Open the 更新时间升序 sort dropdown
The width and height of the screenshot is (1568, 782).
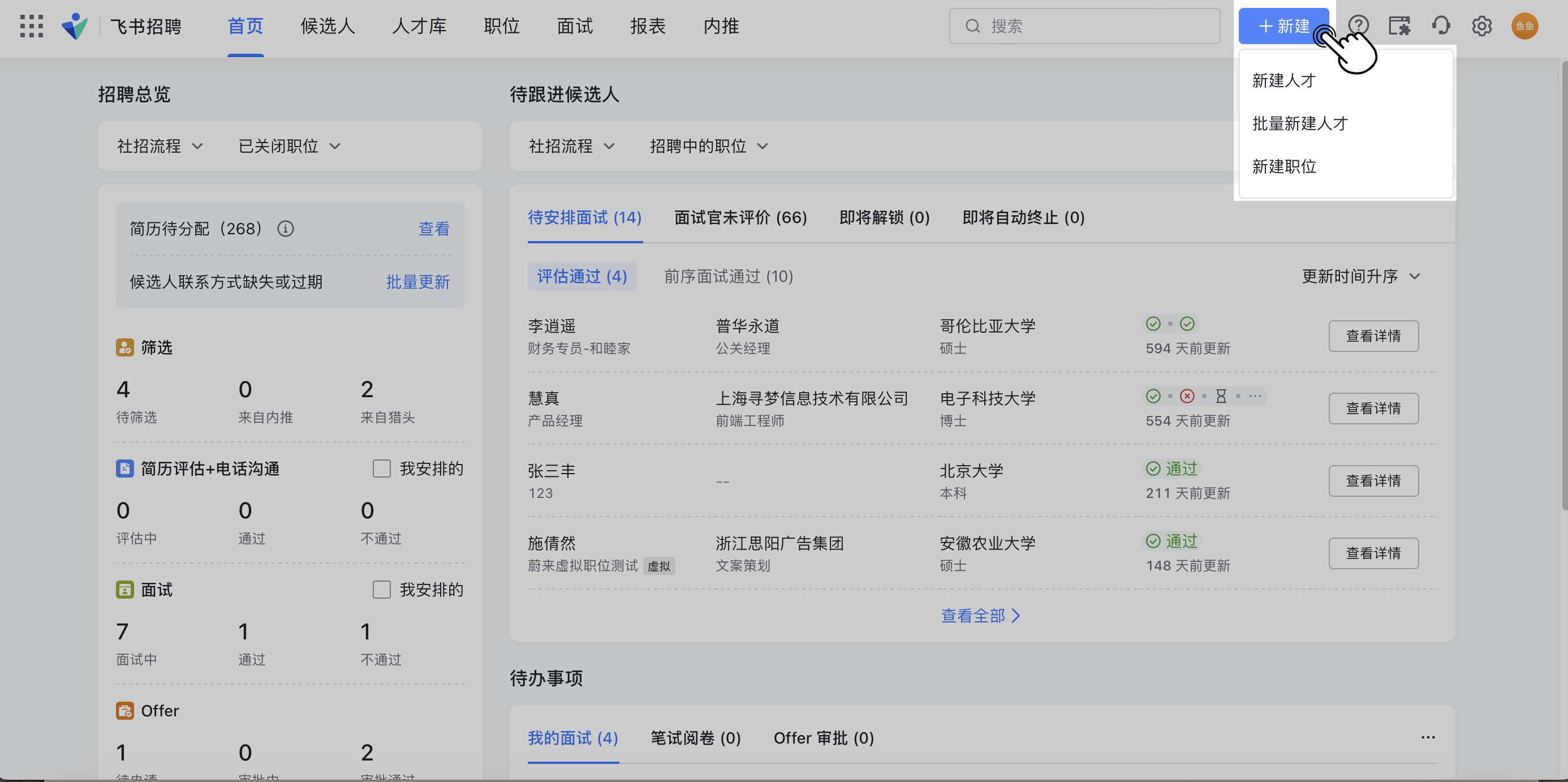pyautogui.click(x=1361, y=277)
